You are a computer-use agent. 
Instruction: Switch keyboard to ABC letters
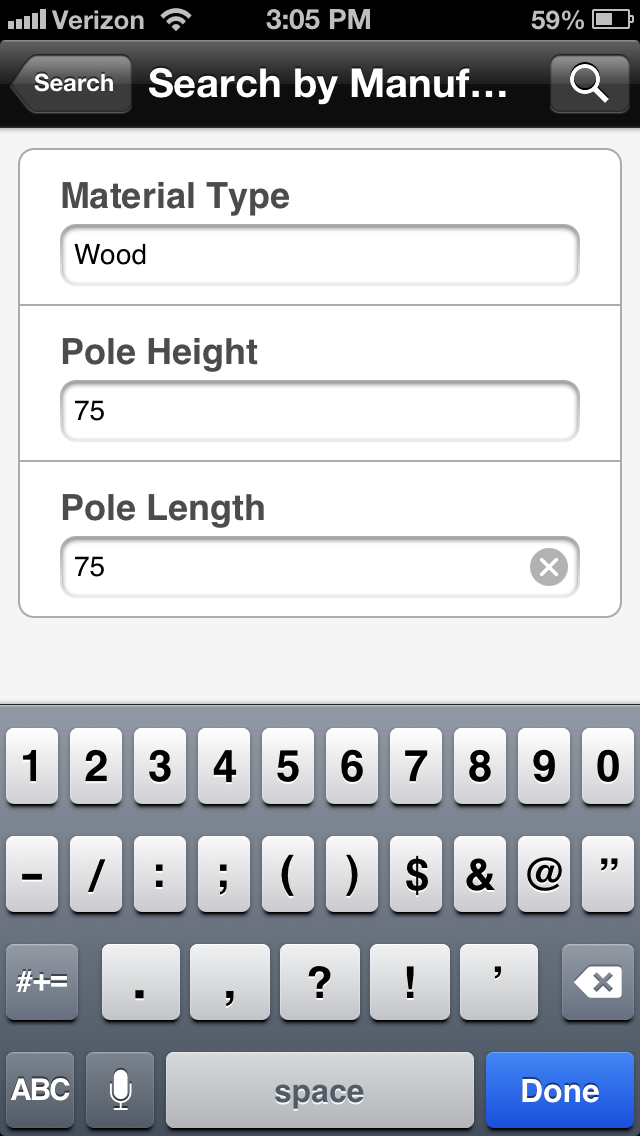(41, 1090)
